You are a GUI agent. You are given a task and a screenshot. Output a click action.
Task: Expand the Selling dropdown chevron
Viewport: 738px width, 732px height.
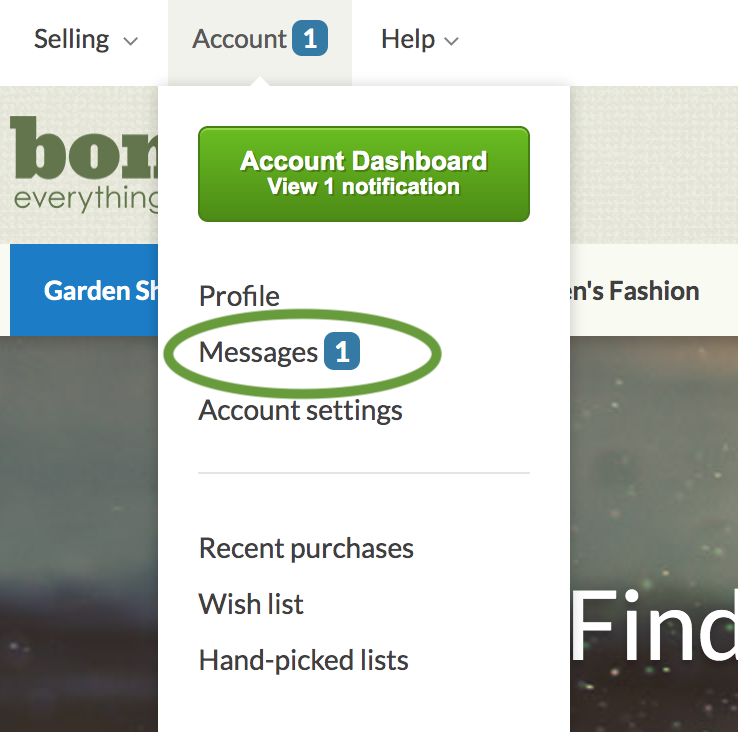[130, 41]
